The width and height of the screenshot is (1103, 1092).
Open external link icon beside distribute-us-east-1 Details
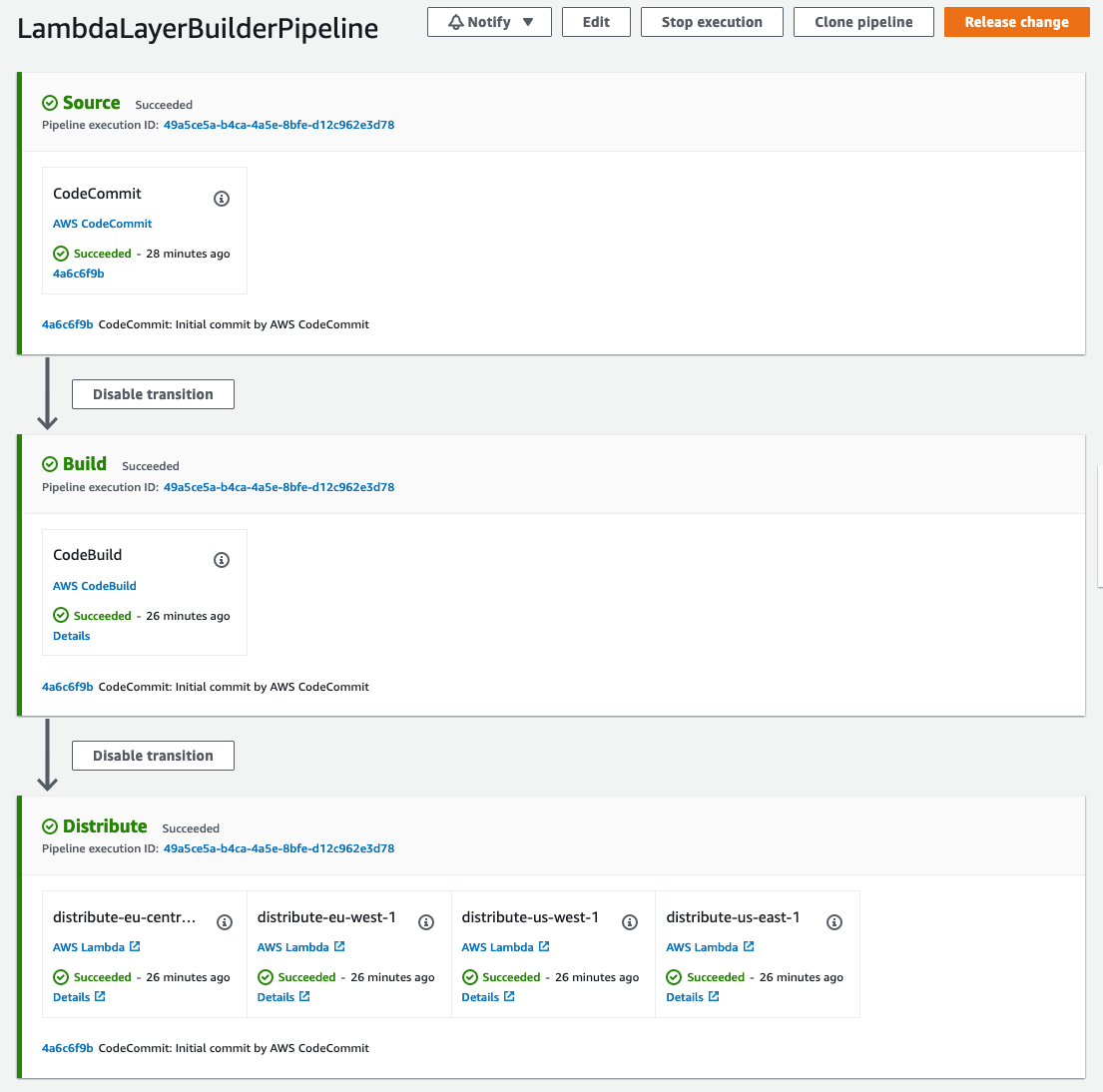[714, 996]
